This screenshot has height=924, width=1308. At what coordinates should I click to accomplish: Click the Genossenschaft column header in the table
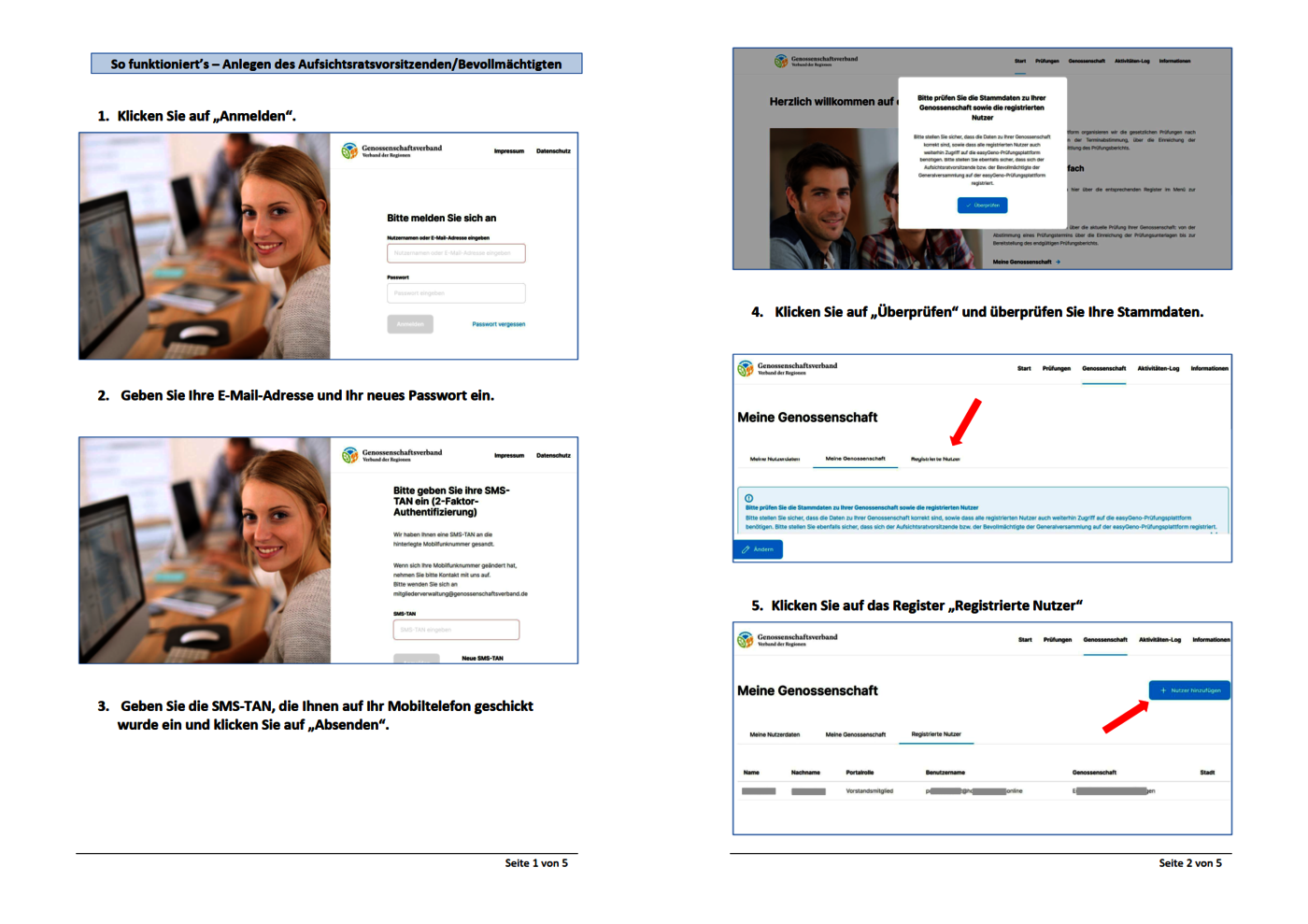pos(1094,773)
